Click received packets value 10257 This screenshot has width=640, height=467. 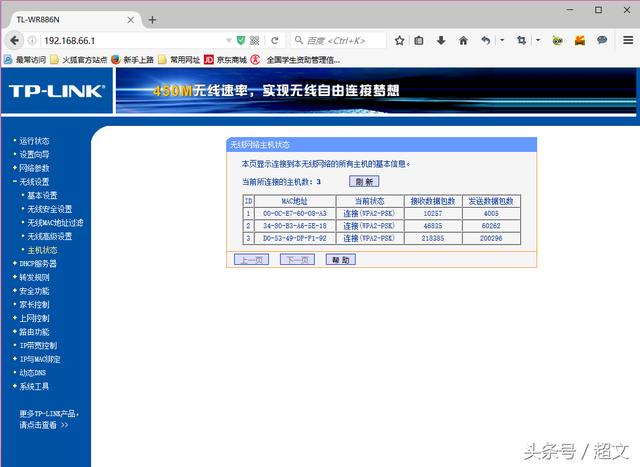point(433,213)
